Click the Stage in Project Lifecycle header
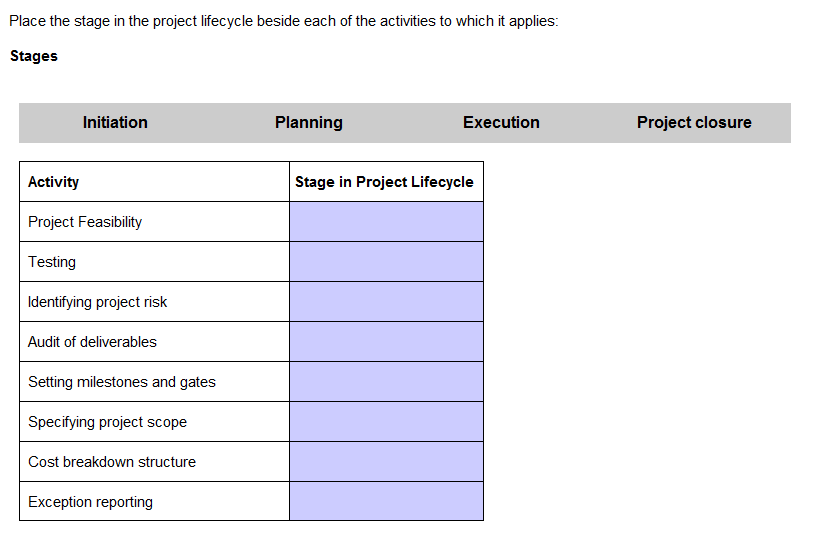Viewport: 836px width, 552px height. (384, 182)
